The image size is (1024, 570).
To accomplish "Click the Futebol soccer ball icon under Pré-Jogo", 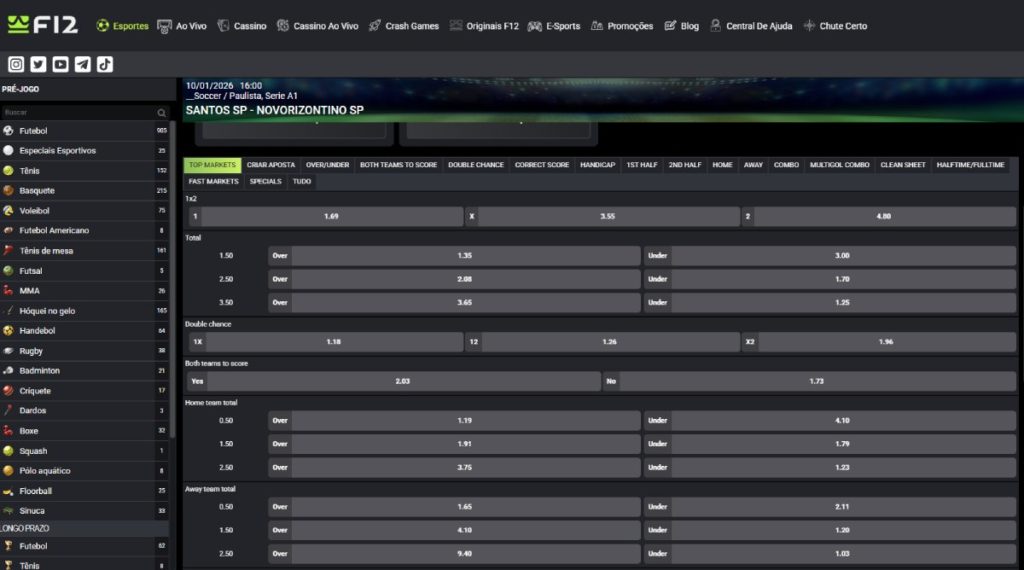I will pos(8,131).
